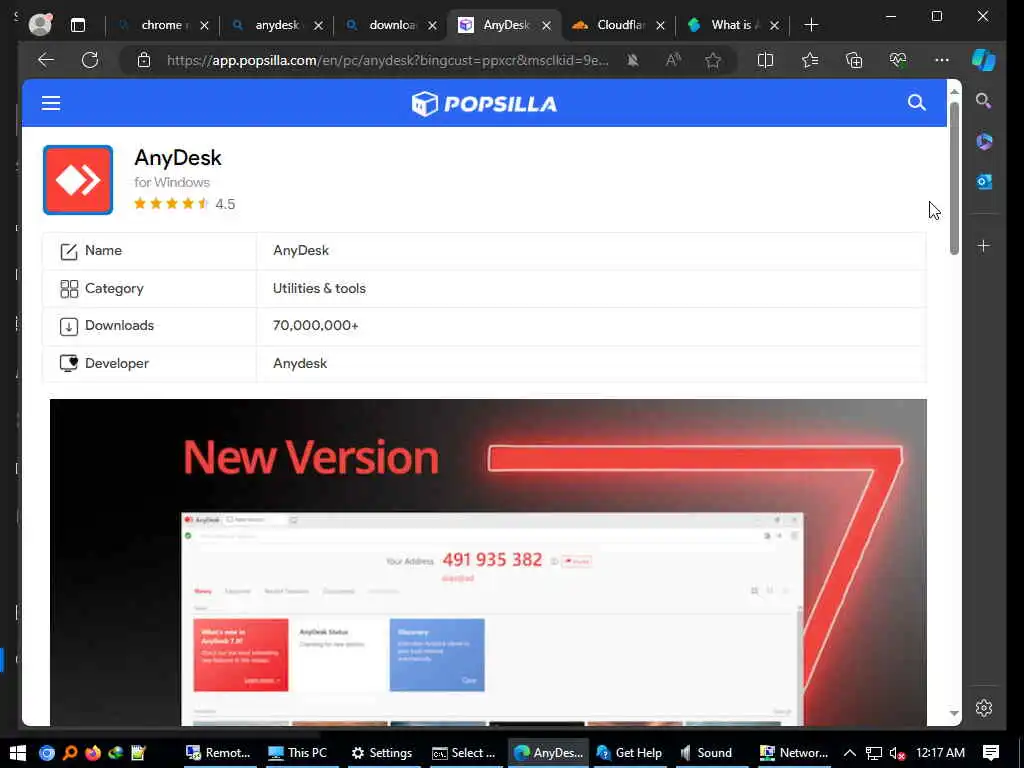Open the Windows Start menu
Viewport: 1024px width, 768px height.
(x=18, y=753)
